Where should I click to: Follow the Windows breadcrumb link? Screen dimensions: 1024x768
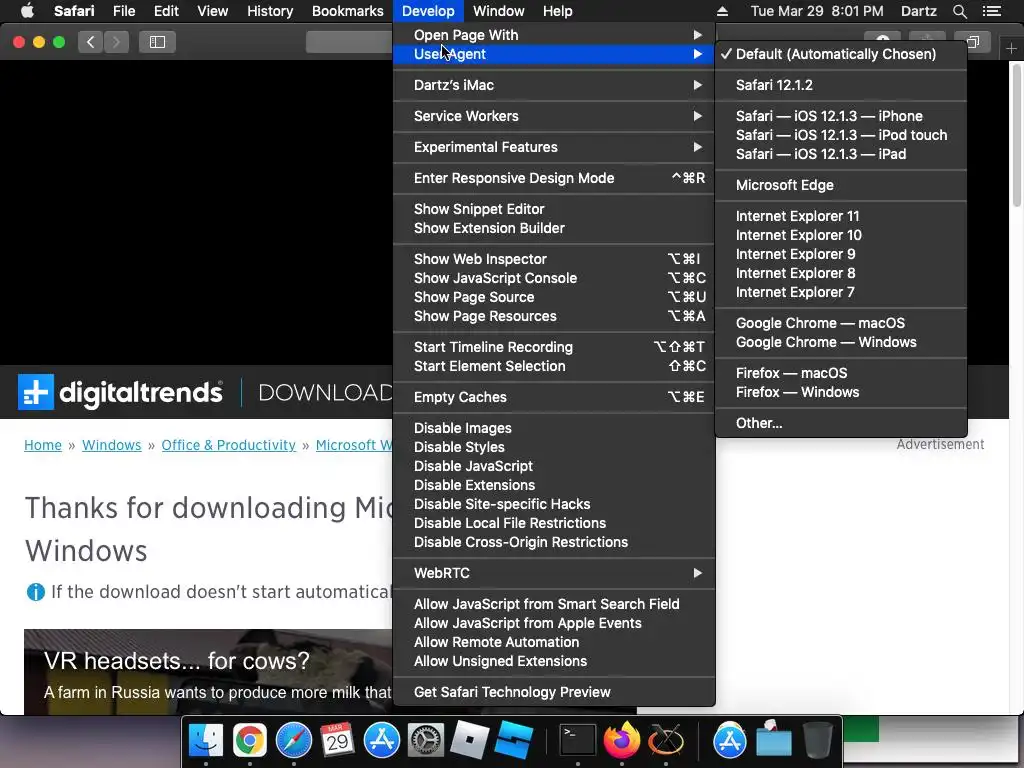112,445
